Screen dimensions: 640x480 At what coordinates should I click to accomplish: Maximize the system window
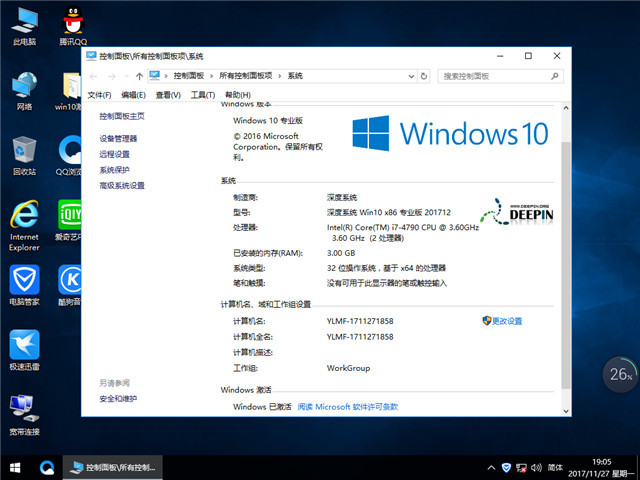pos(528,56)
